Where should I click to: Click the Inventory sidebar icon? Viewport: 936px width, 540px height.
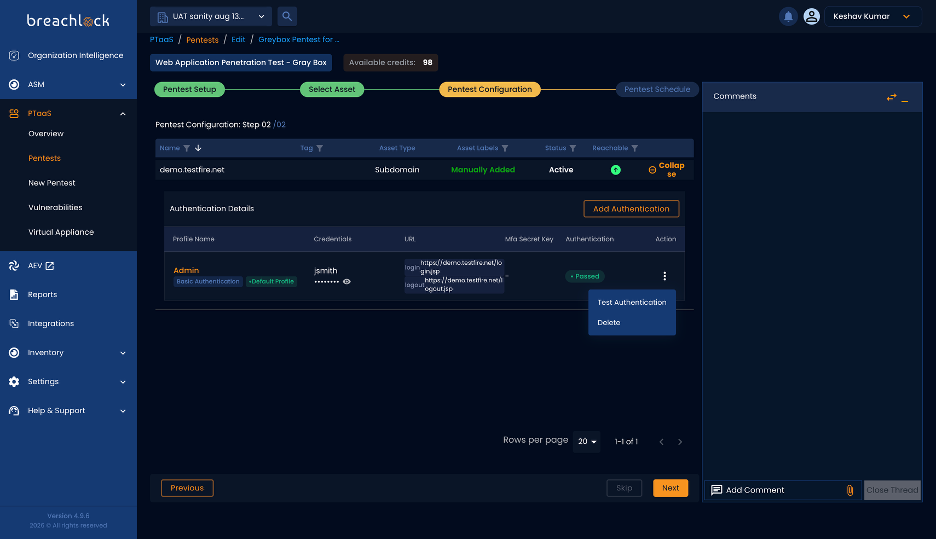[14, 353]
